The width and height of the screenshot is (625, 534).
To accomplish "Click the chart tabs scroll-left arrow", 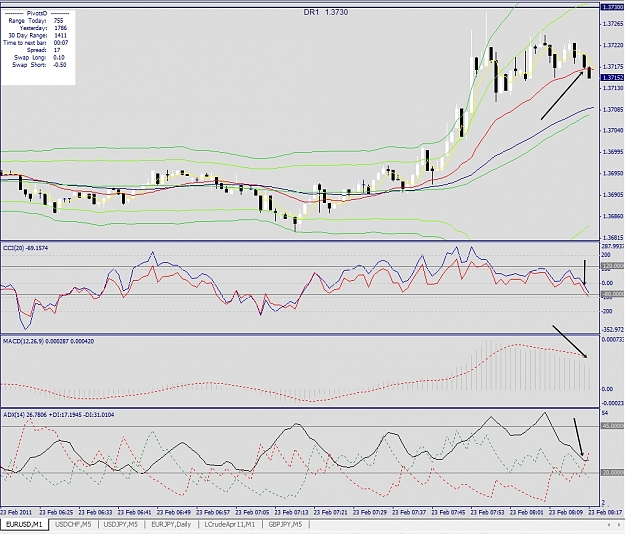I will (609, 524).
